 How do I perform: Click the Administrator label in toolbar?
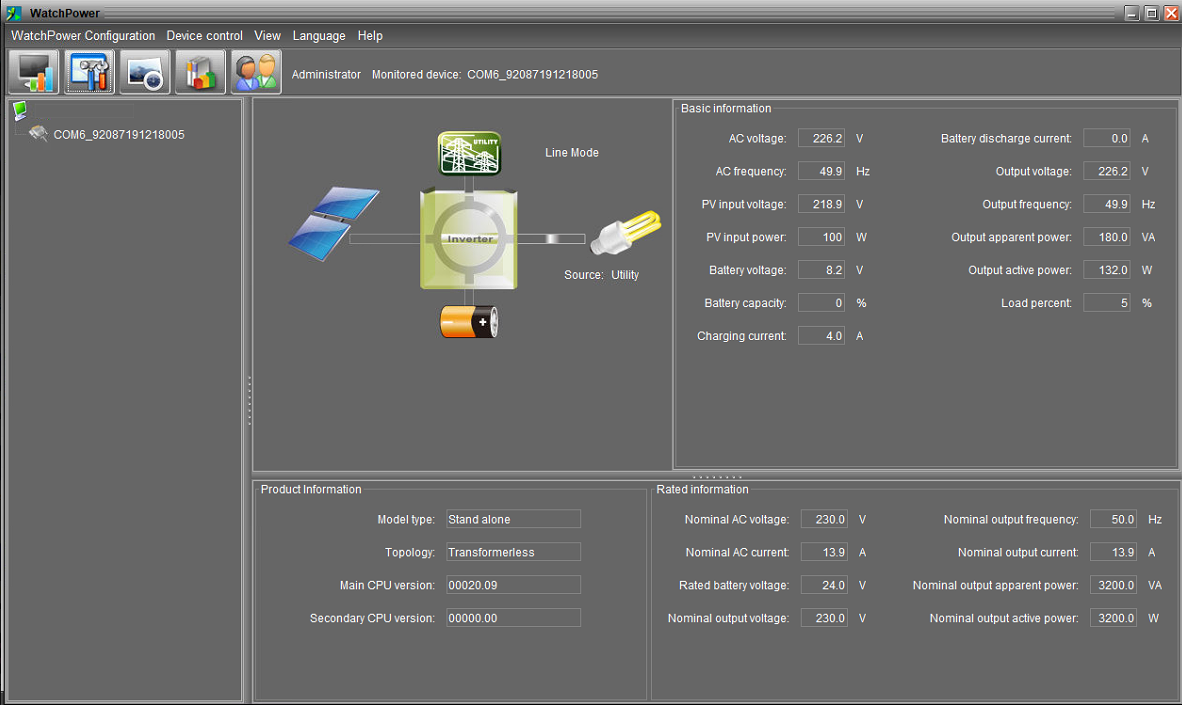326,74
